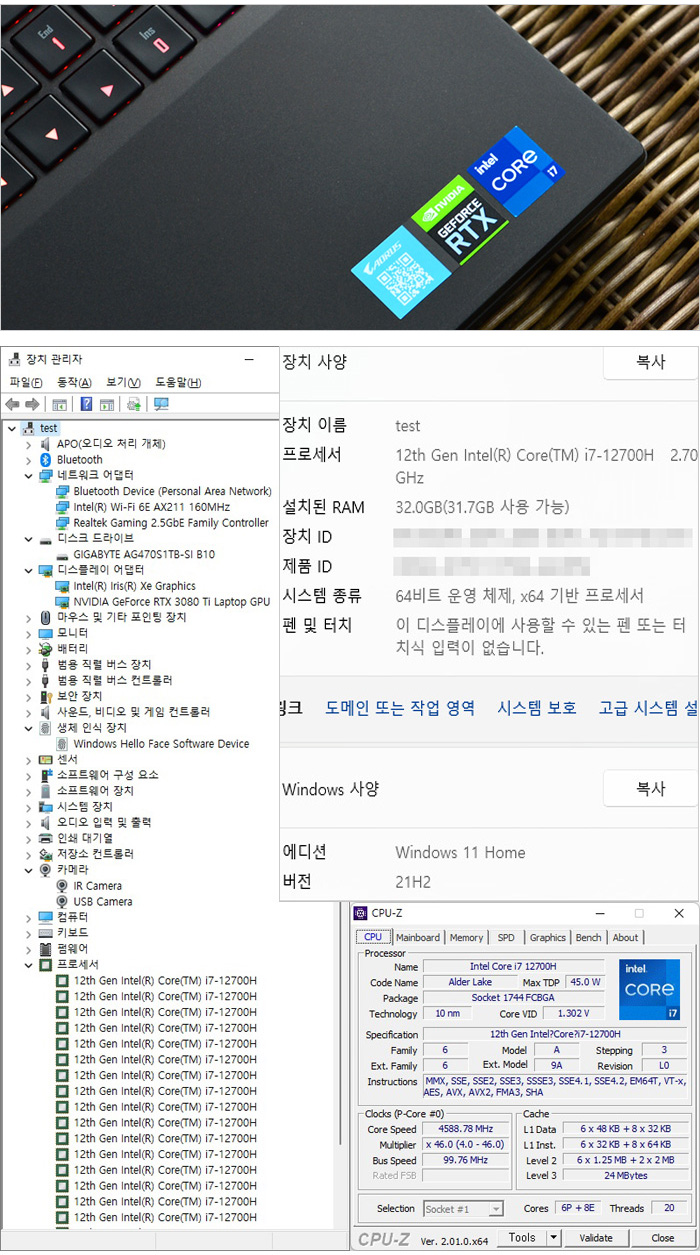Toggle the console tree pane toolbar icon
The image size is (700, 1255).
click(x=60, y=404)
